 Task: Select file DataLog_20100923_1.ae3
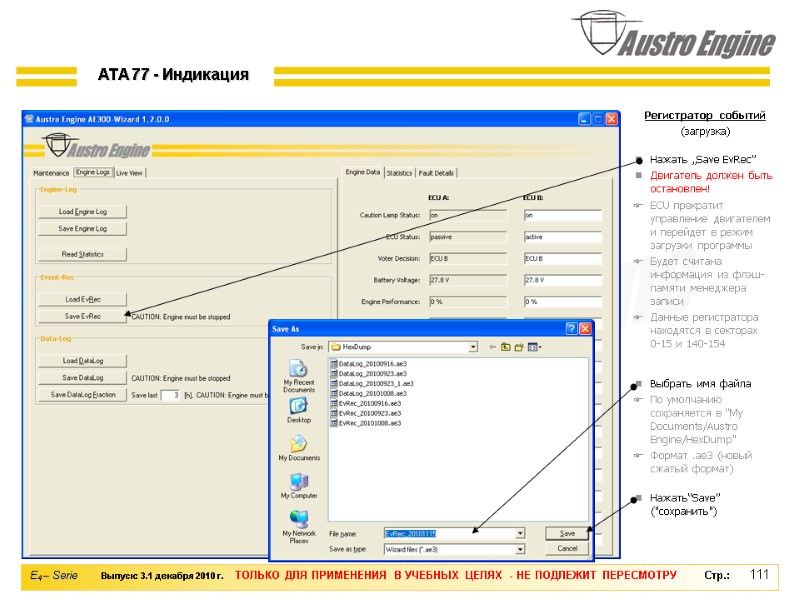(372, 384)
